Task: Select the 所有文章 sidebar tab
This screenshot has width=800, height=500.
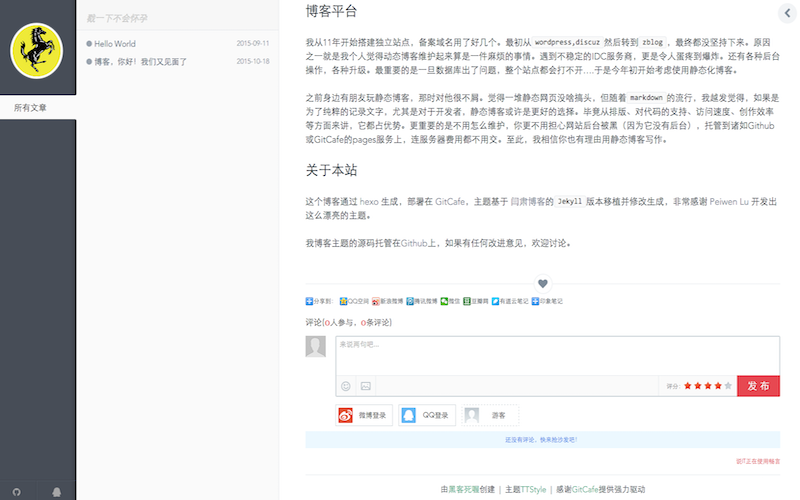Action: click(x=30, y=107)
